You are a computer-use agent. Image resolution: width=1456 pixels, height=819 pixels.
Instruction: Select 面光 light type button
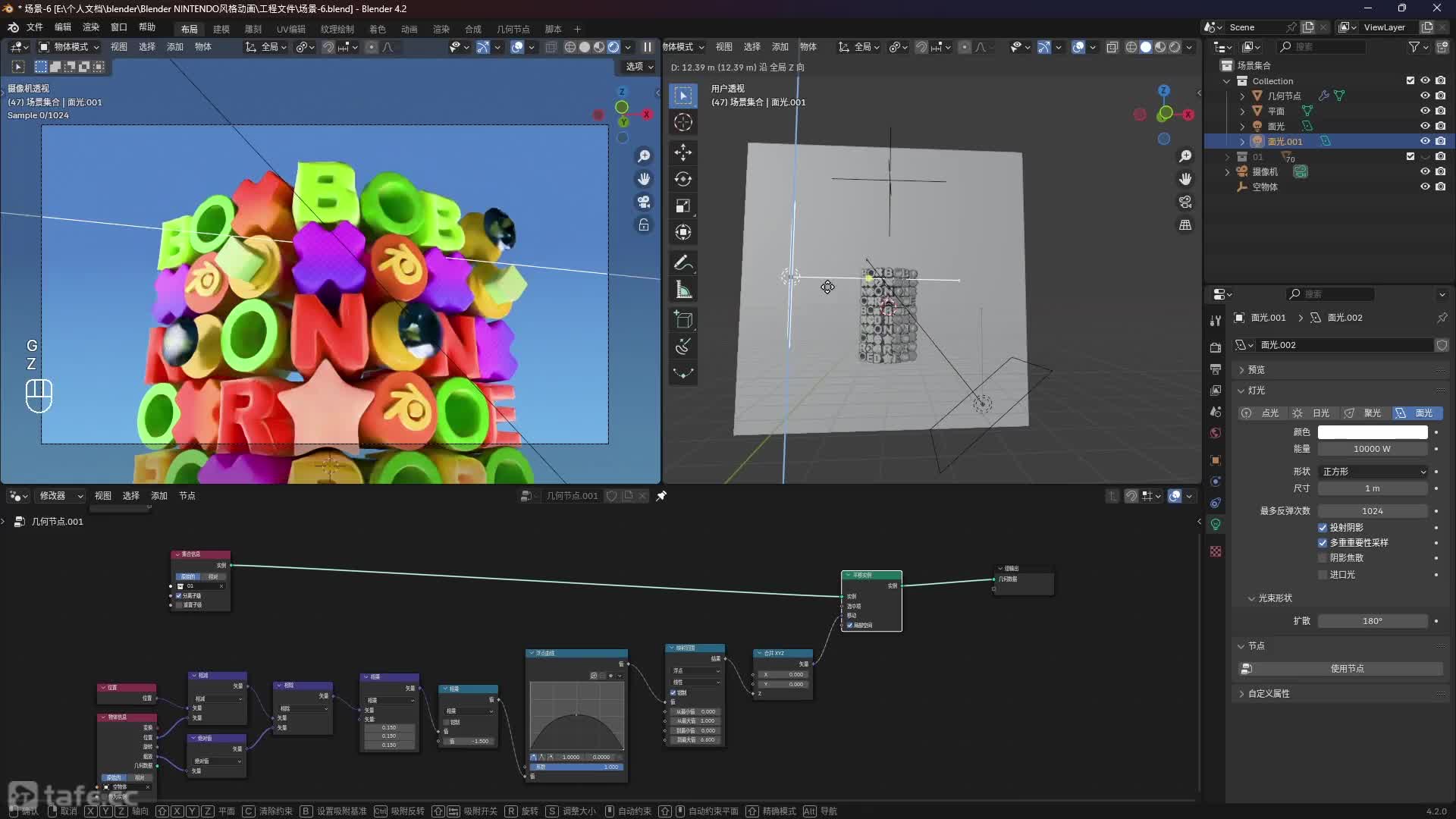(1417, 413)
